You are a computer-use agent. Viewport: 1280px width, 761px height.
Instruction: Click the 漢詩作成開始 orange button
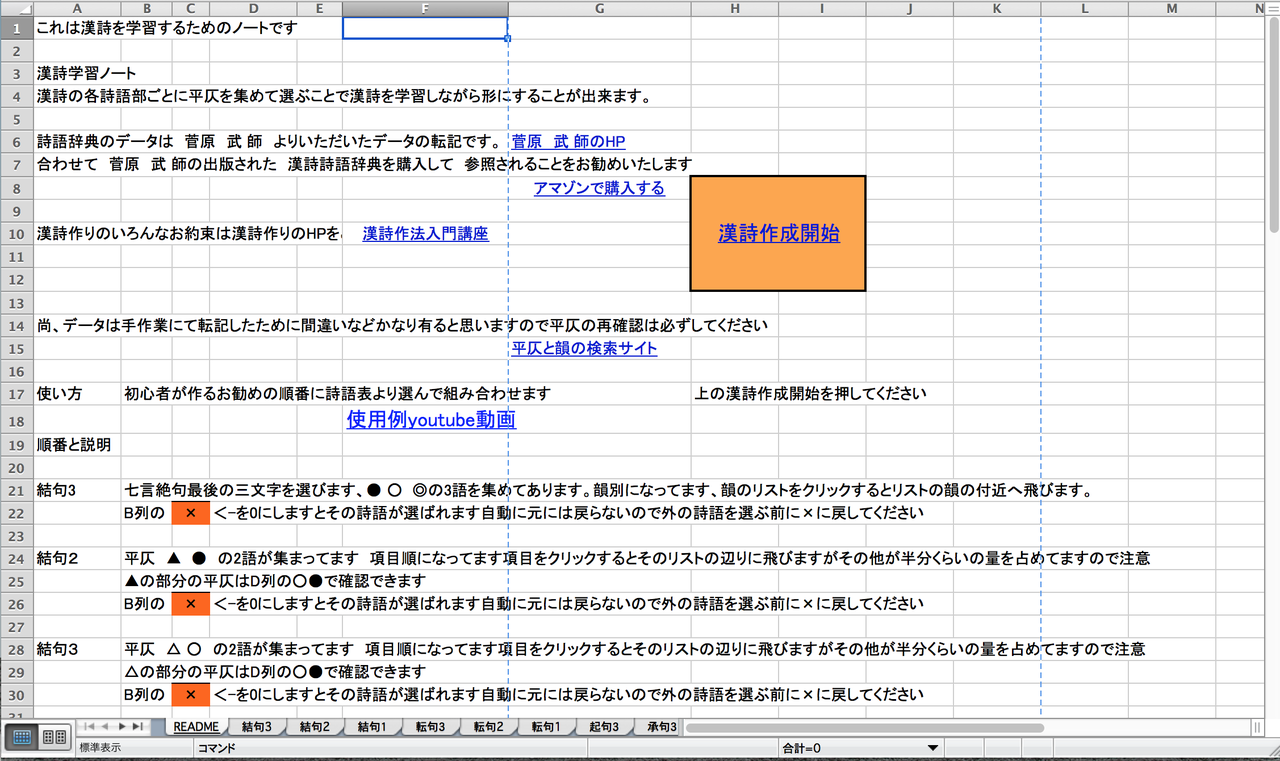click(x=778, y=233)
